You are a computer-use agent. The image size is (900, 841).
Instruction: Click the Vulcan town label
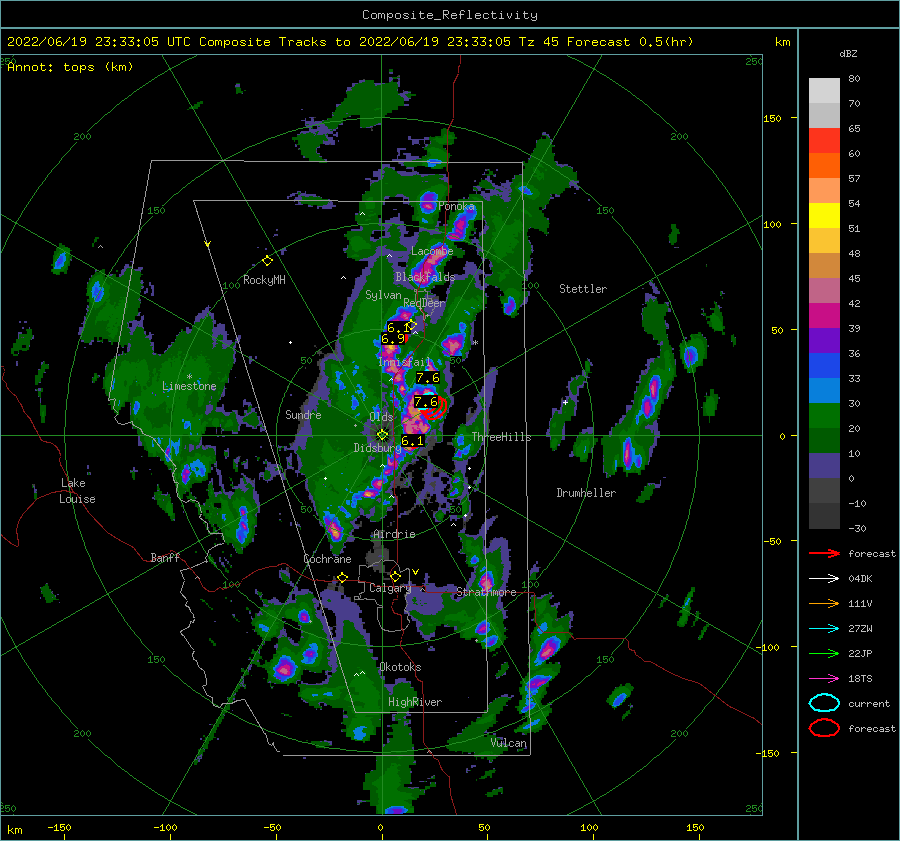click(508, 743)
